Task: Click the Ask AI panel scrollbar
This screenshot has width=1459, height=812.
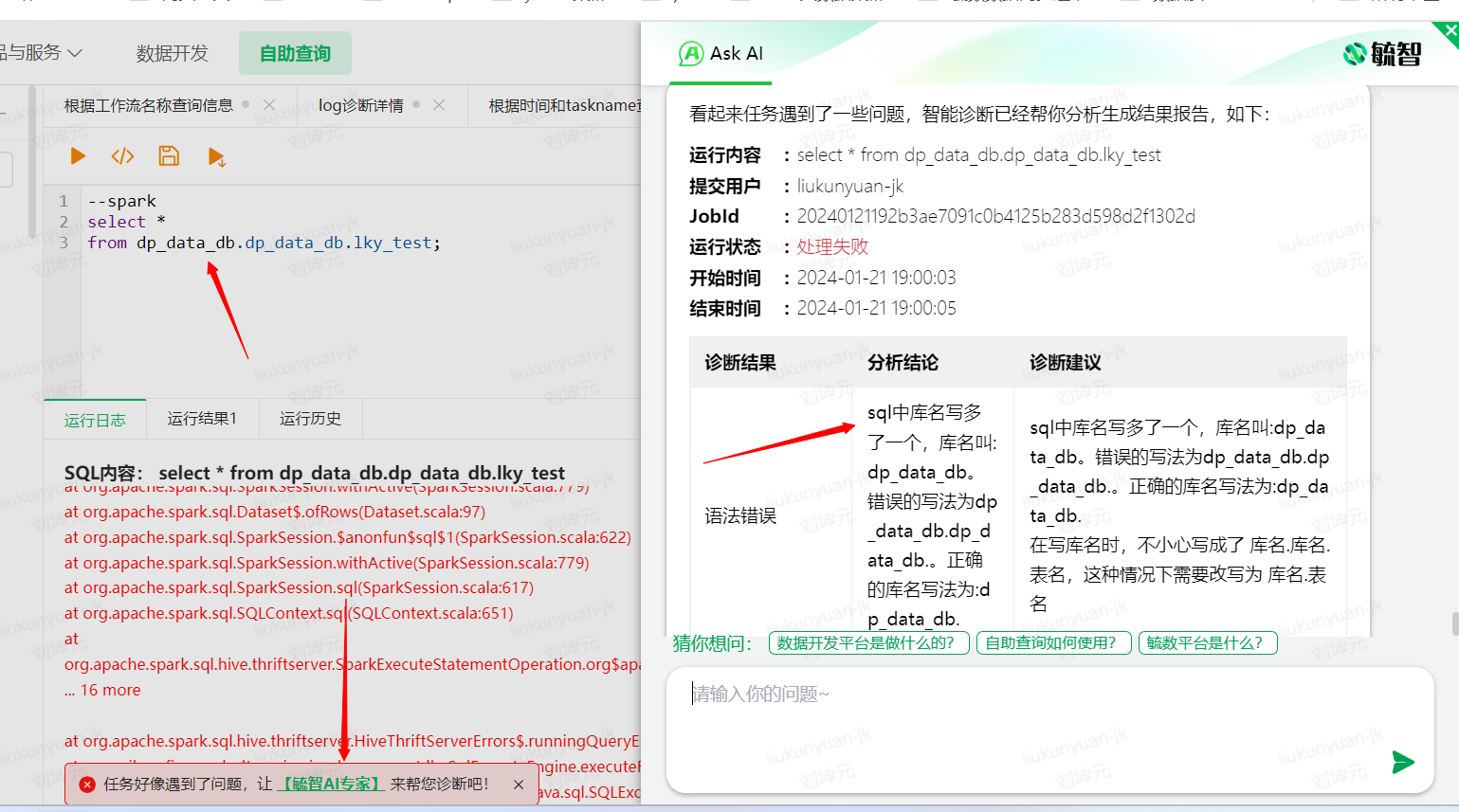Action: [1454, 623]
